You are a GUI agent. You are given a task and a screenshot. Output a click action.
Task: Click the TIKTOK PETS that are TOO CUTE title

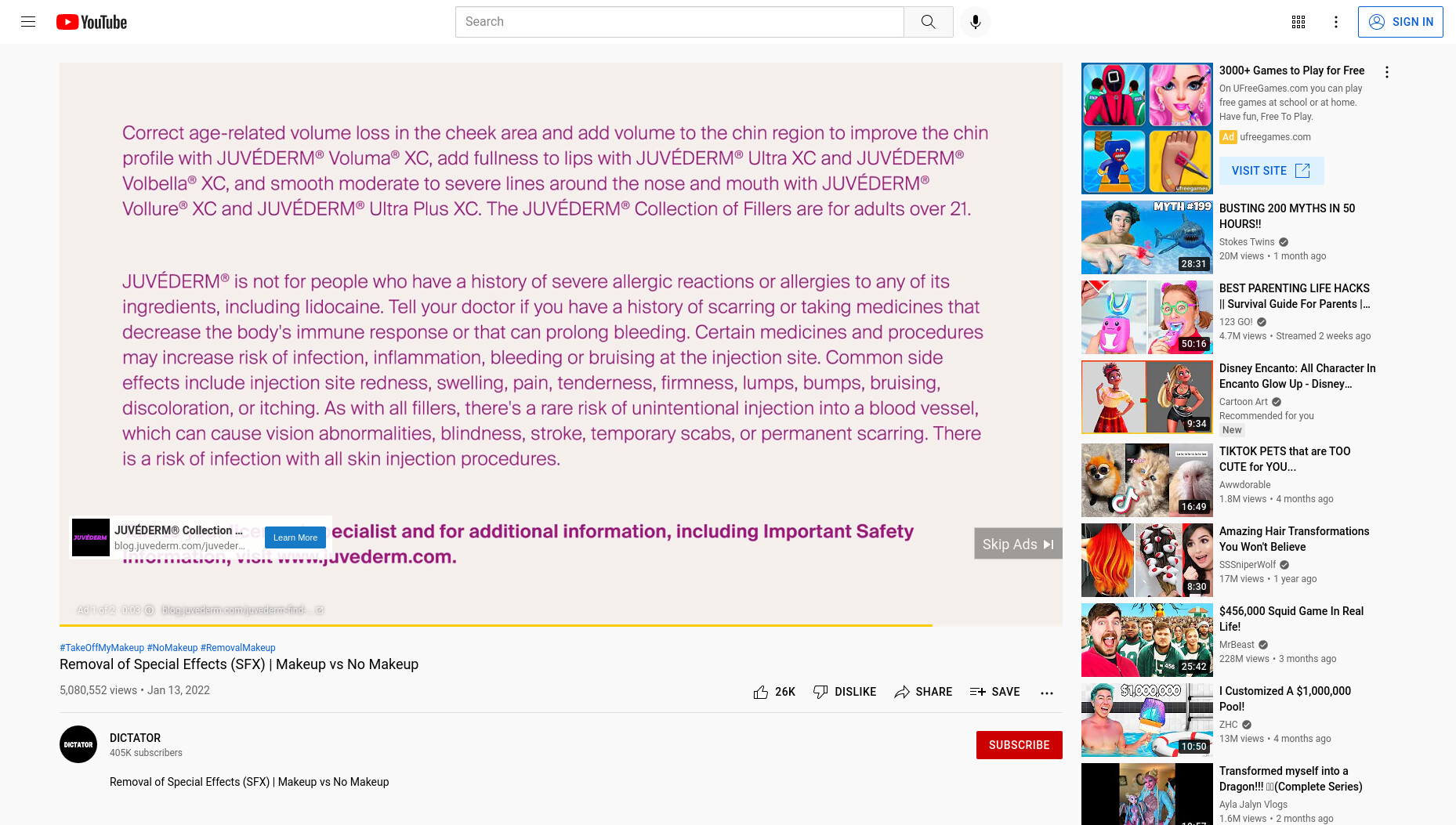pyautogui.click(x=1284, y=459)
